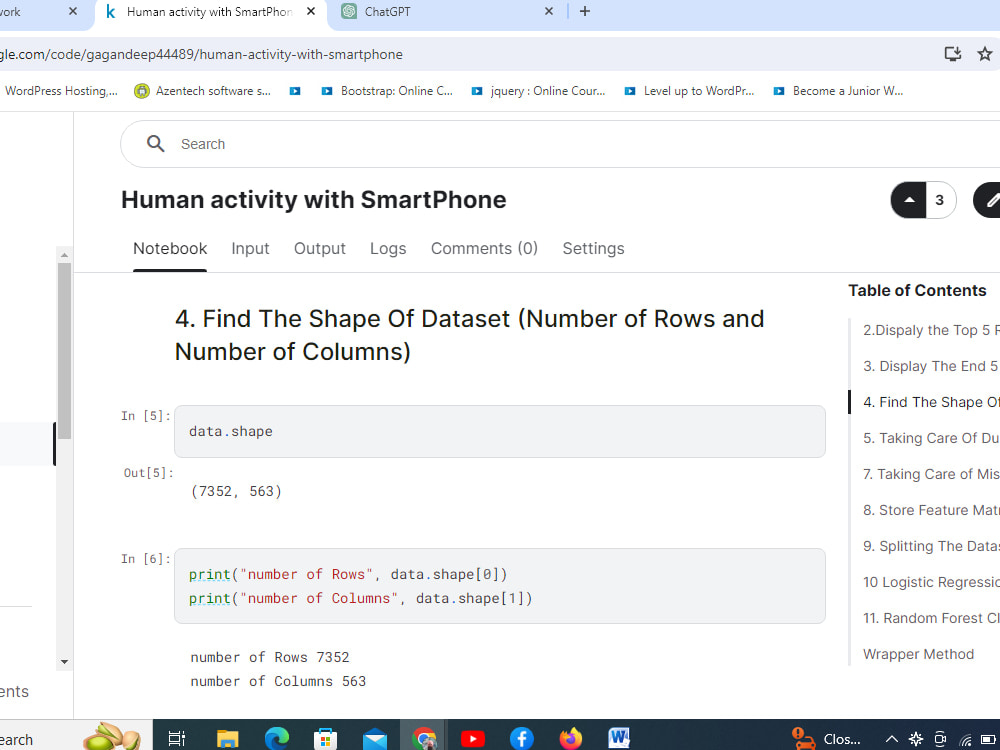Viewport: 1000px width, 750px height.
Task: Open a new browser tab
Action: [x=585, y=11]
